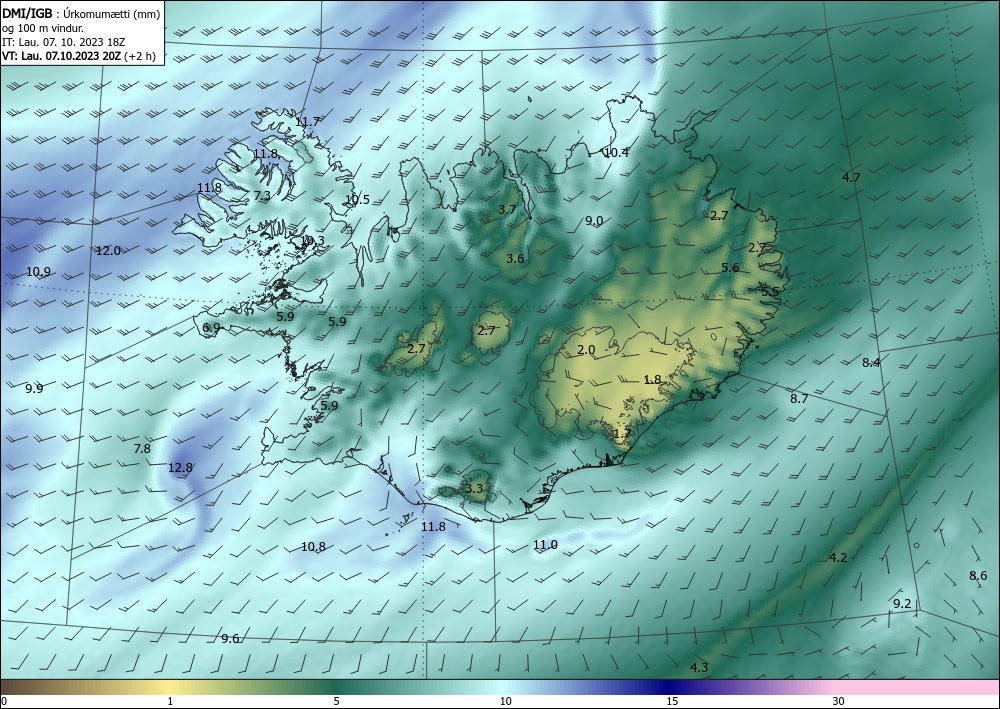This screenshot has width=1000, height=709.
Task: Click the 9.6 value near the bottom edge
Action: pyautogui.click(x=230, y=638)
